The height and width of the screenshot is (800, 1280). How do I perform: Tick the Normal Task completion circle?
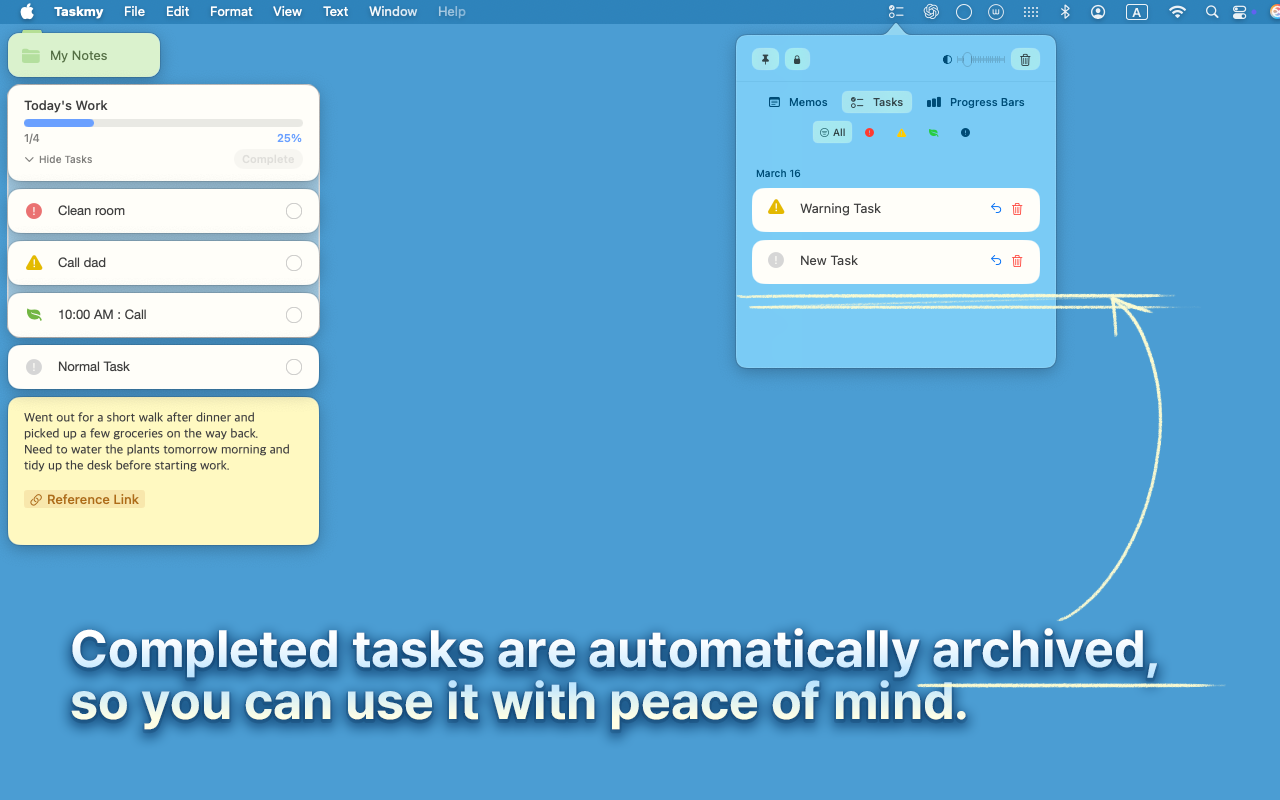coord(293,367)
